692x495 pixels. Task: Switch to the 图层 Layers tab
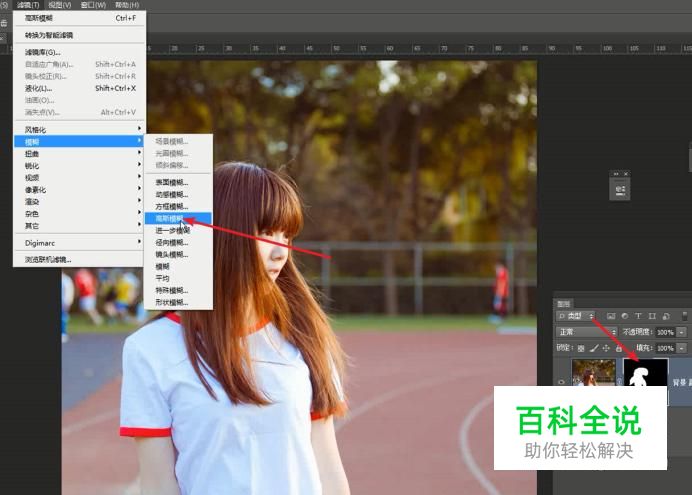click(564, 304)
